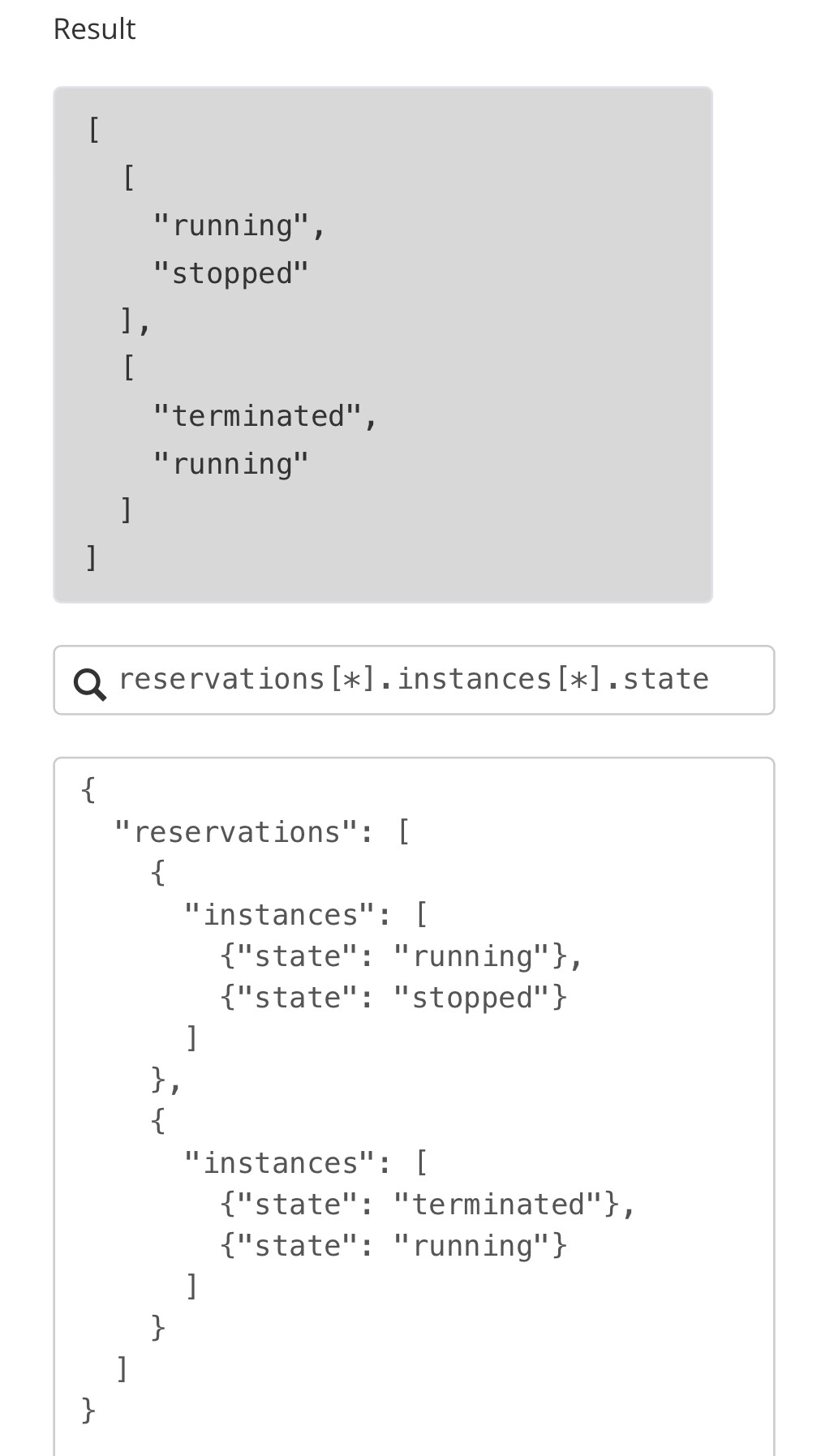Focus the JMESPath query expression field

coord(414,680)
